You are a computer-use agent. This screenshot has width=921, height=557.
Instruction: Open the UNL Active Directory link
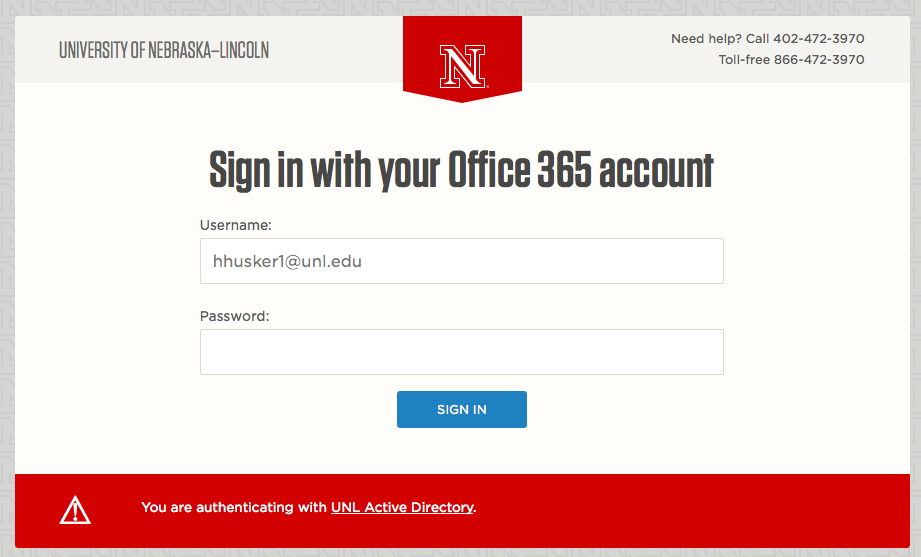click(x=402, y=507)
